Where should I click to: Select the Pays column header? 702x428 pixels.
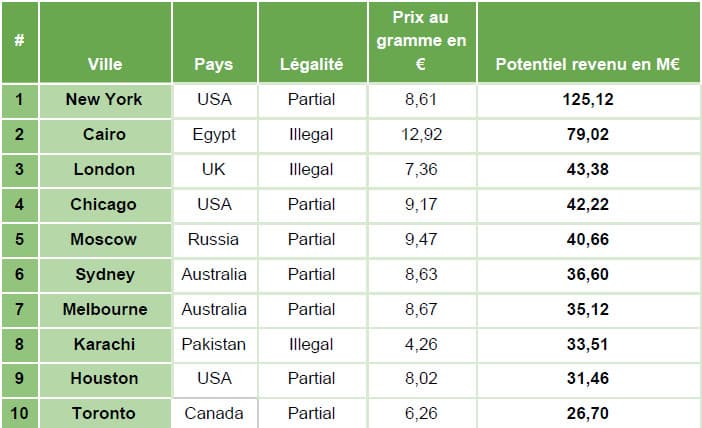pos(214,64)
